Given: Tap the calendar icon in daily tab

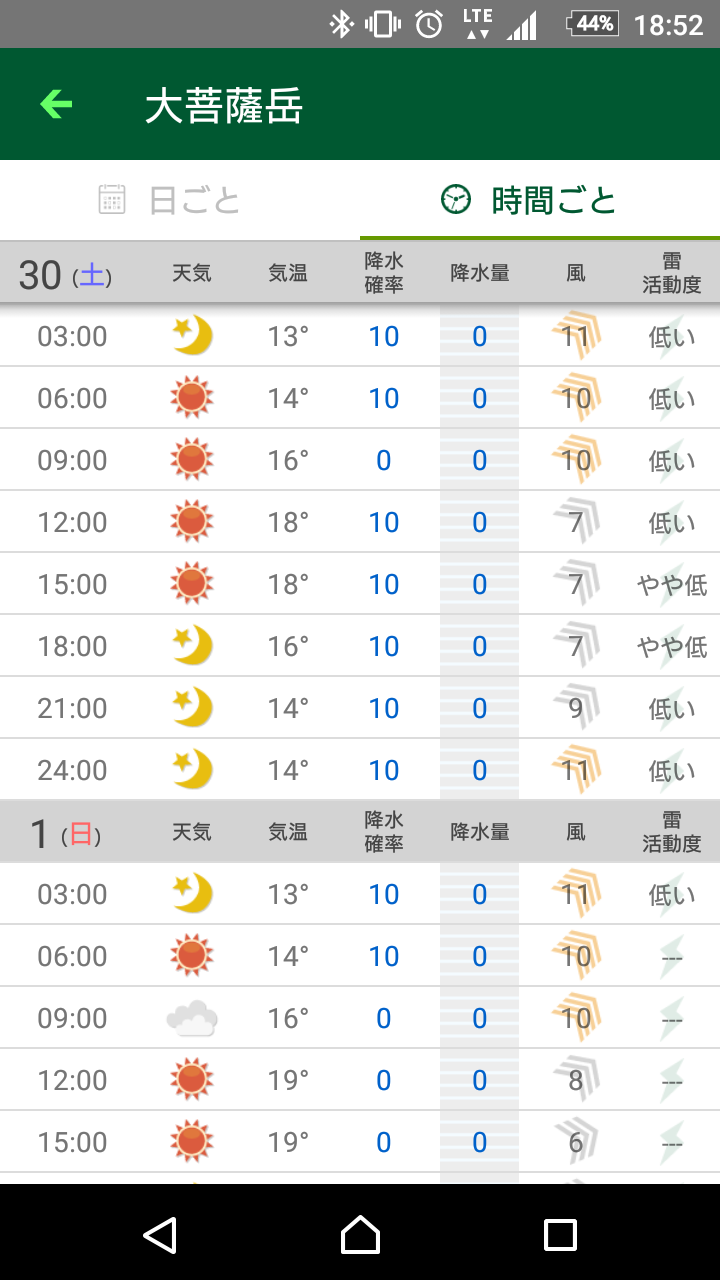Looking at the screenshot, I should click(x=112, y=200).
